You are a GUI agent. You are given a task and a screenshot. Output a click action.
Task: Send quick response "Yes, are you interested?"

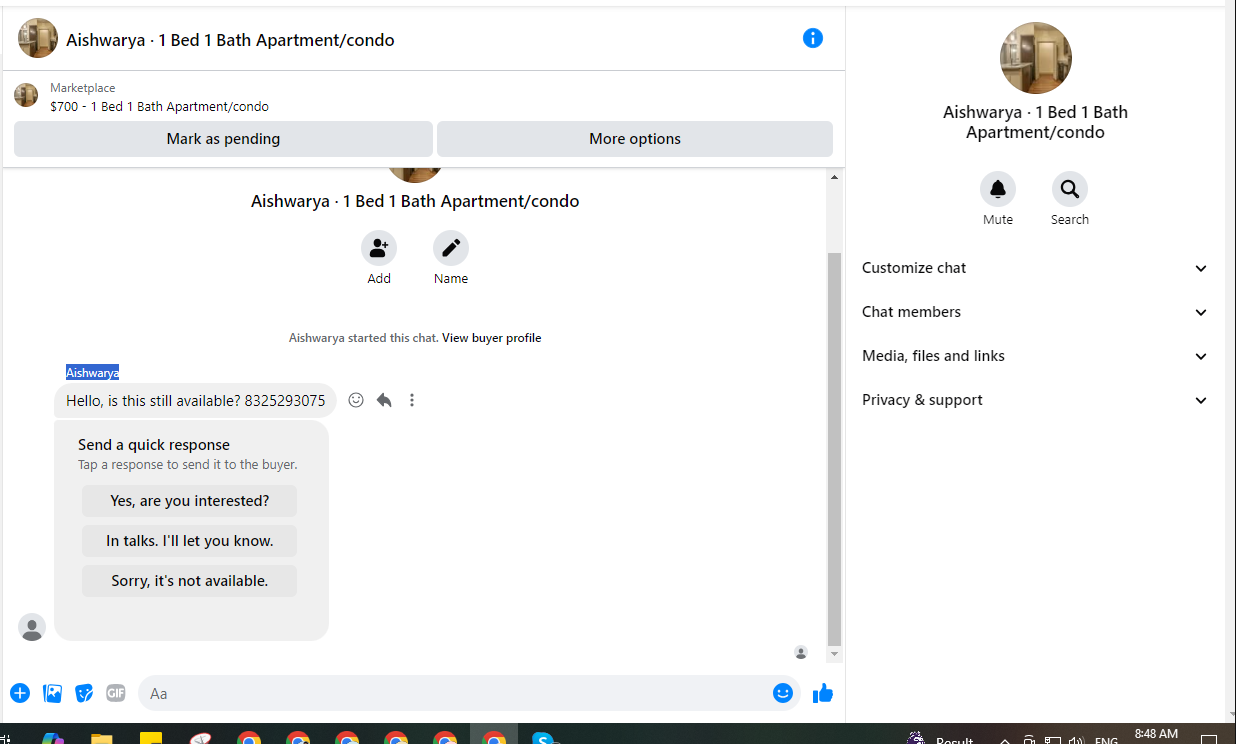[x=190, y=501]
